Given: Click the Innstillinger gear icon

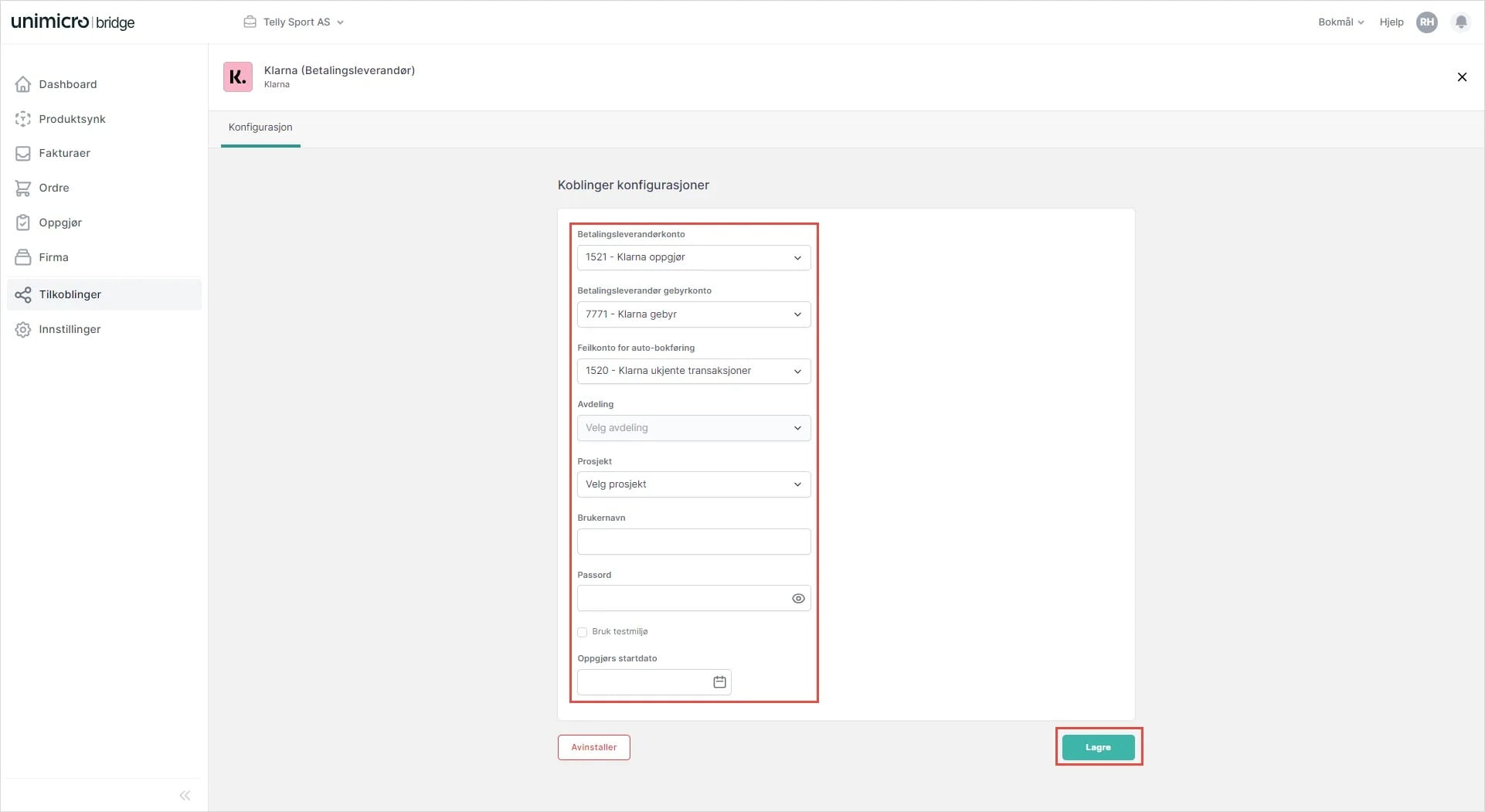Looking at the screenshot, I should coord(23,329).
